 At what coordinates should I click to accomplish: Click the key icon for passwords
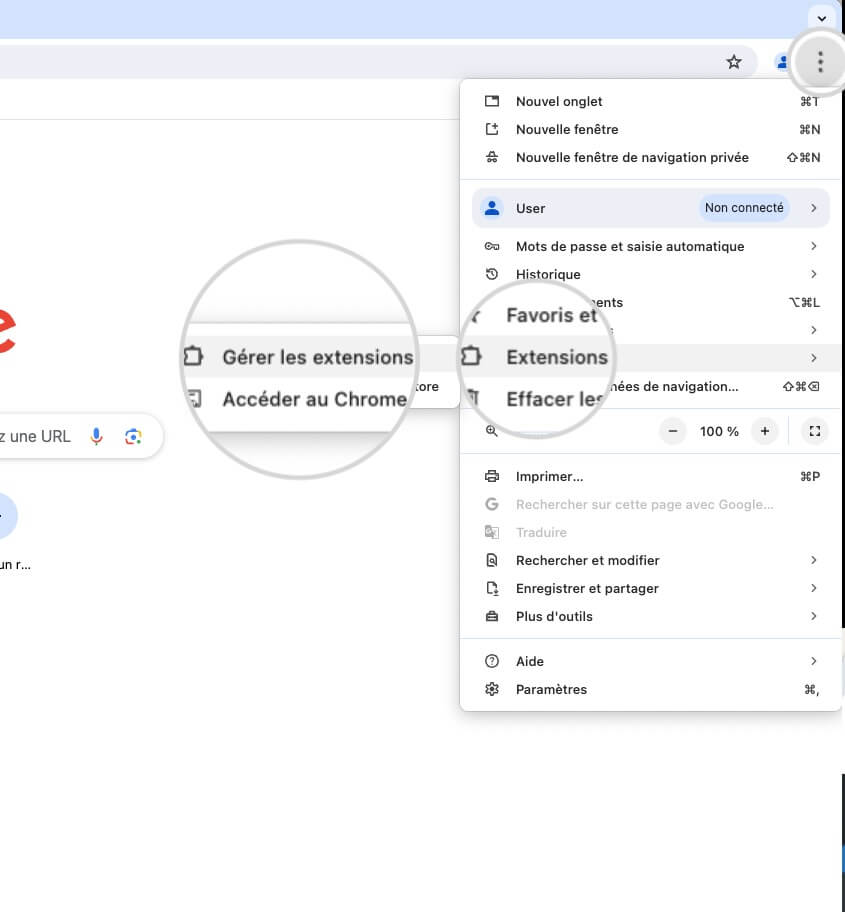pyautogui.click(x=492, y=246)
